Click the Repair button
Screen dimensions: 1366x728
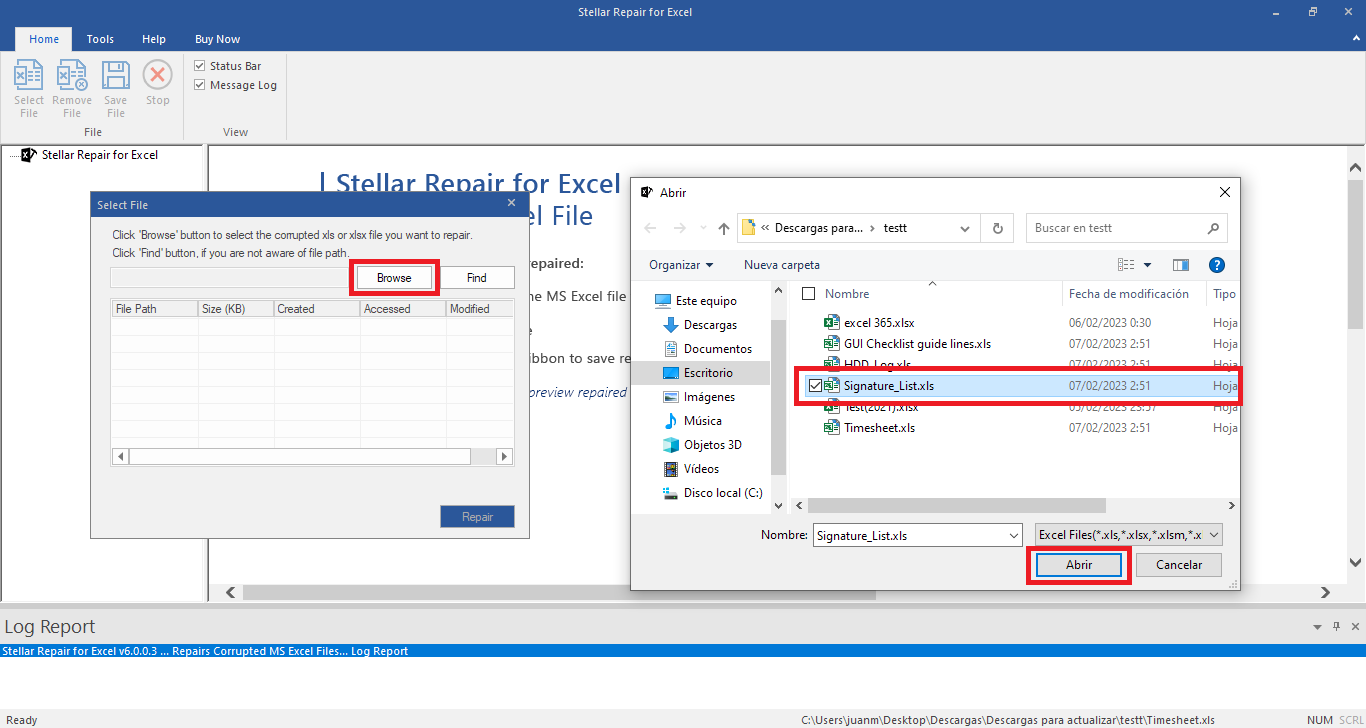coord(478,517)
